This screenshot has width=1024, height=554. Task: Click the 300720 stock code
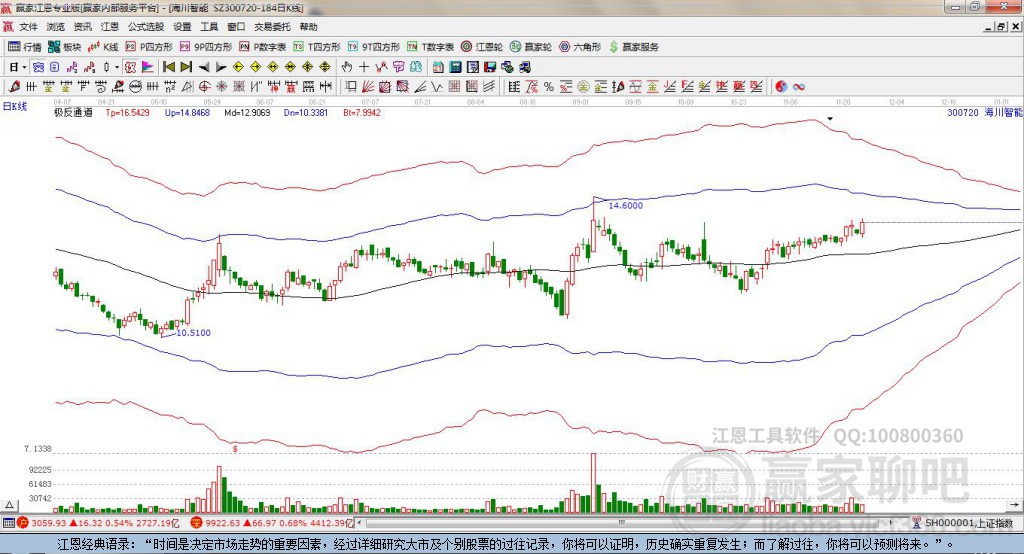click(963, 112)
